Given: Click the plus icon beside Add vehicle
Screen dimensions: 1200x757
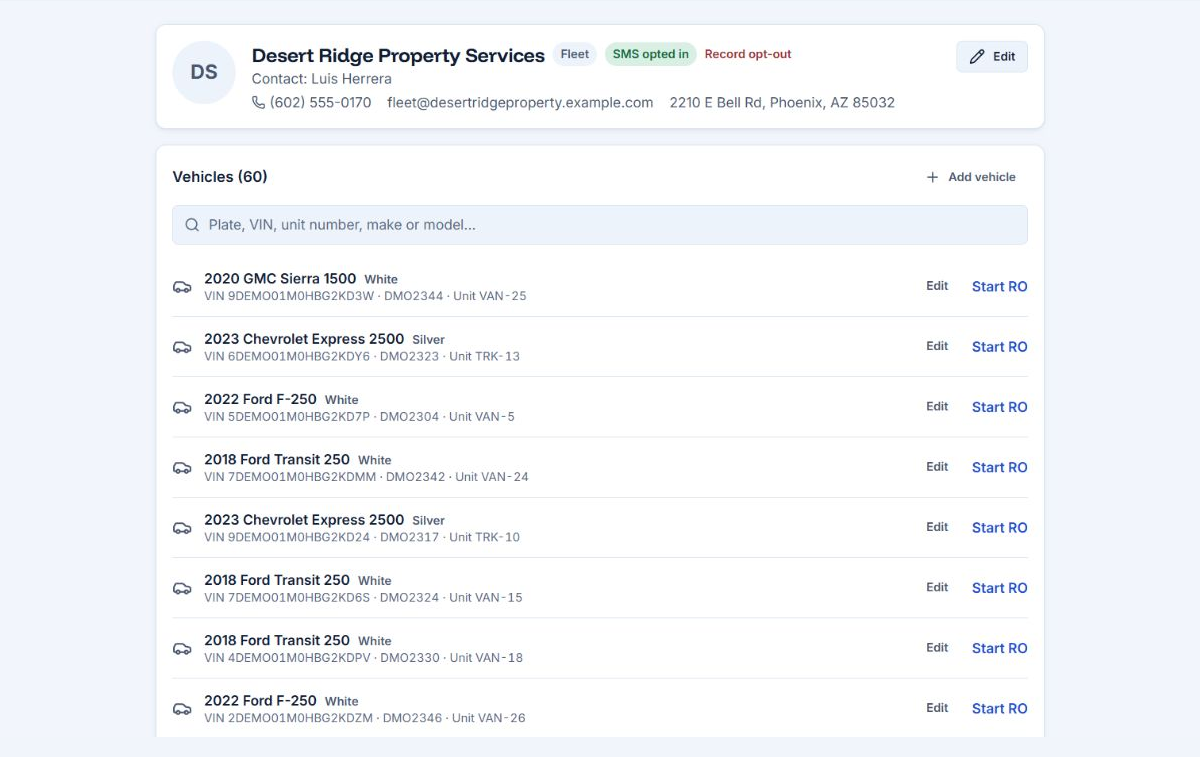Looking at the screenshot, I should click(x=932, y=177).
